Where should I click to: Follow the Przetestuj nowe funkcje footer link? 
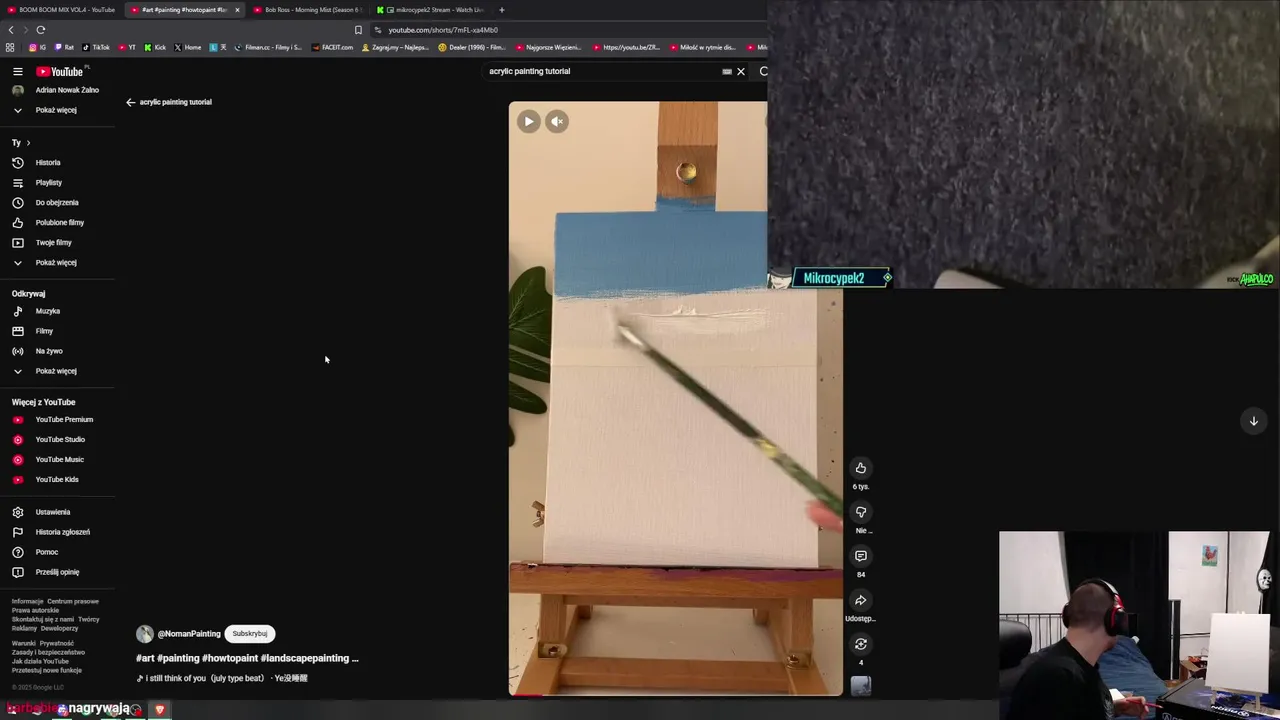click(x=47, y=670)
